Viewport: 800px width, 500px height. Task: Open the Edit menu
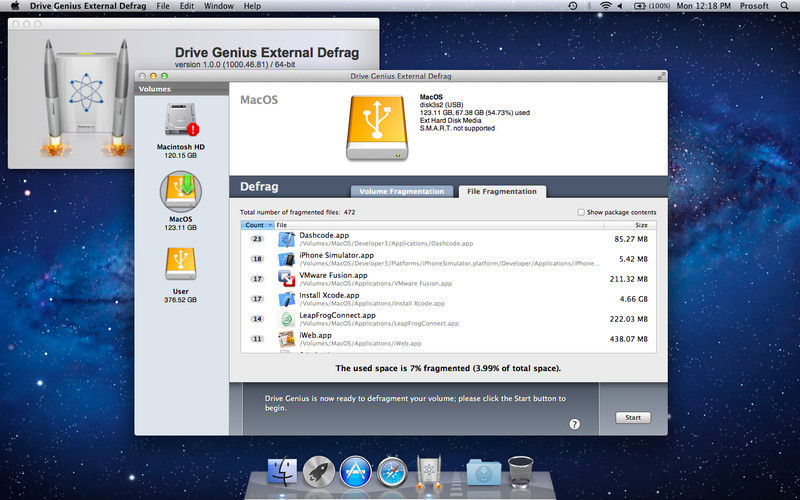(187, 6)
